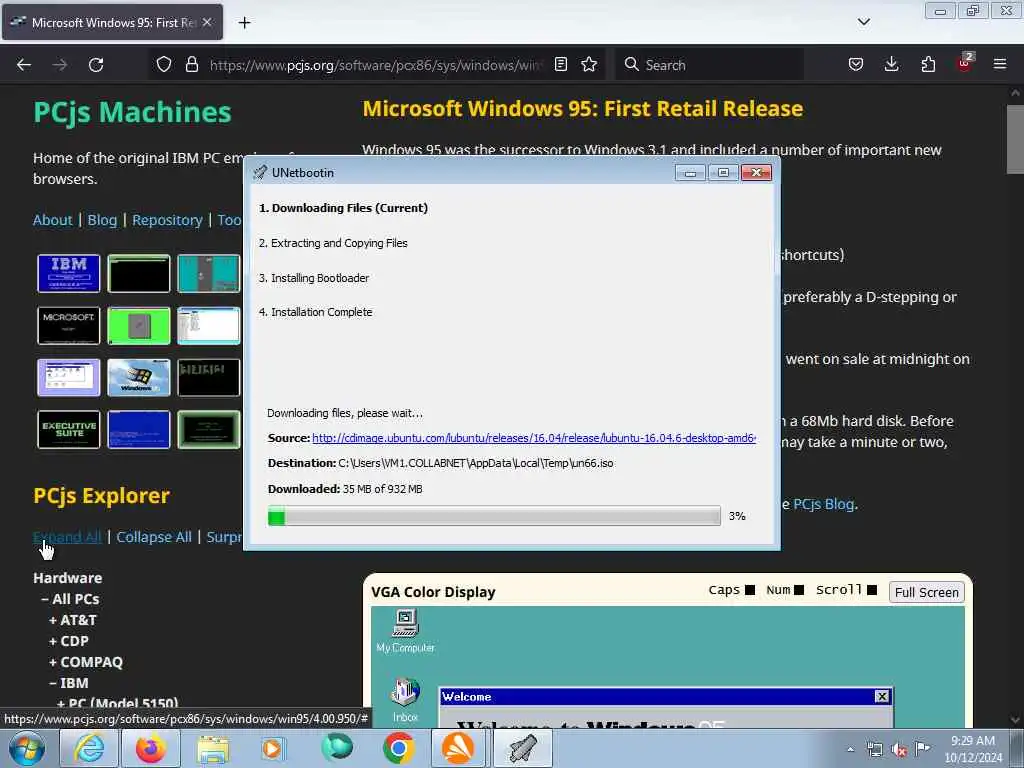Collapse the IBM tree node

(69, 682)
